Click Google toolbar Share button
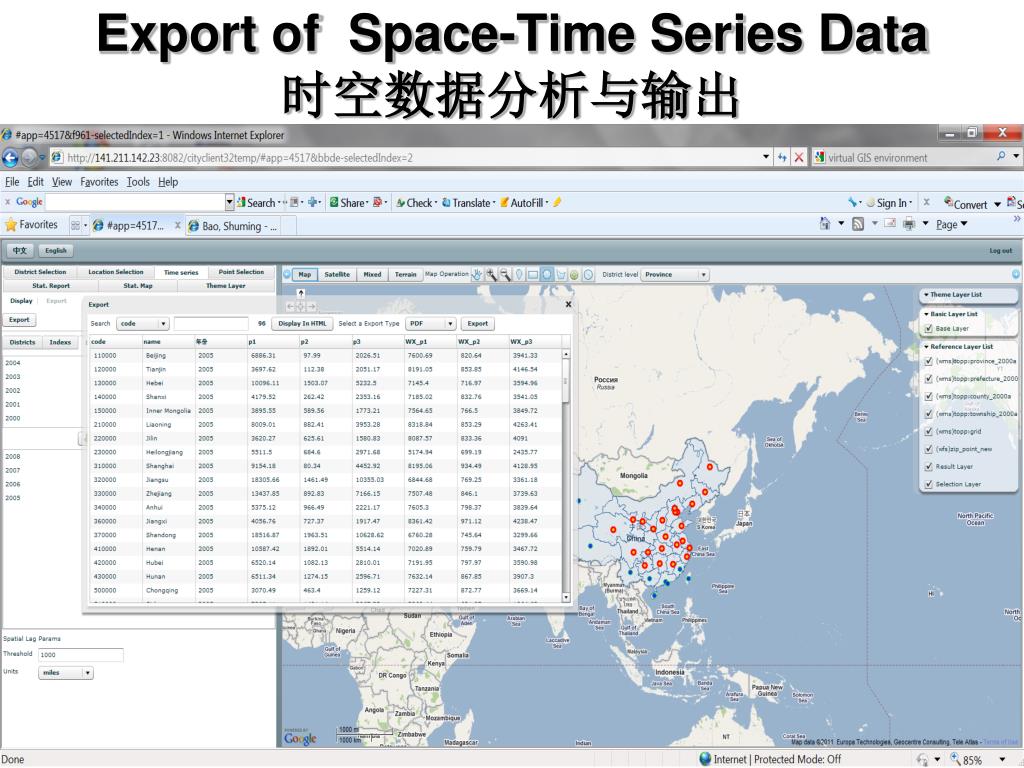The width and height of the screenshot is (1024, 768). coord(347,203)
